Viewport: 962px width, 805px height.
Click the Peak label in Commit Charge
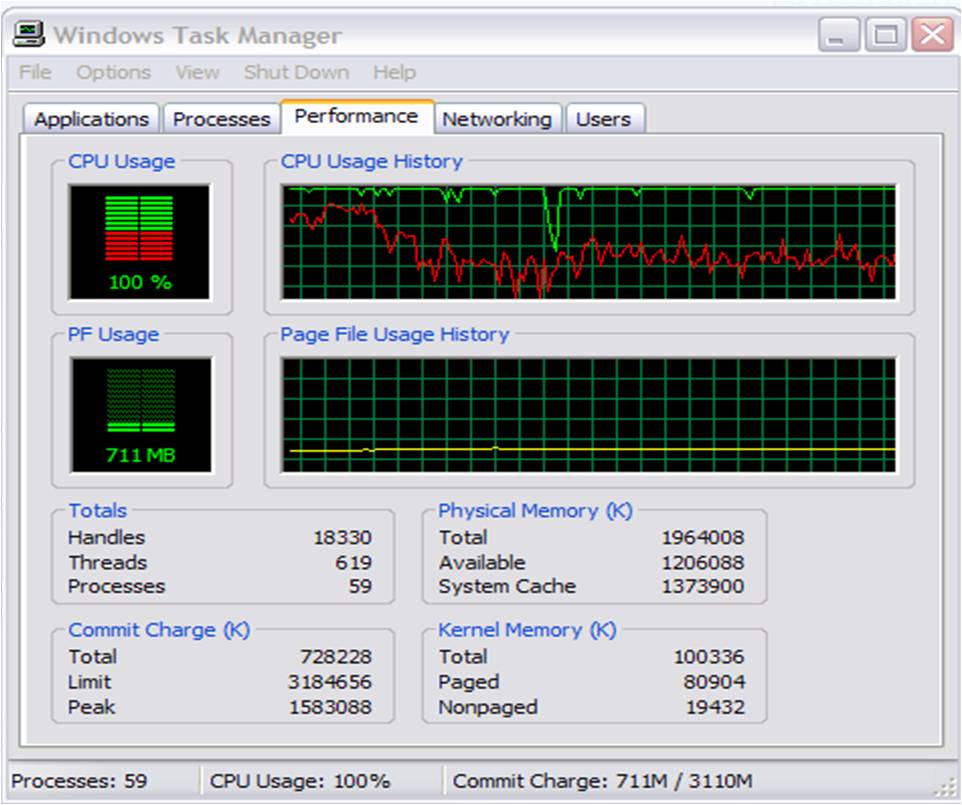[x=91, y=707]
